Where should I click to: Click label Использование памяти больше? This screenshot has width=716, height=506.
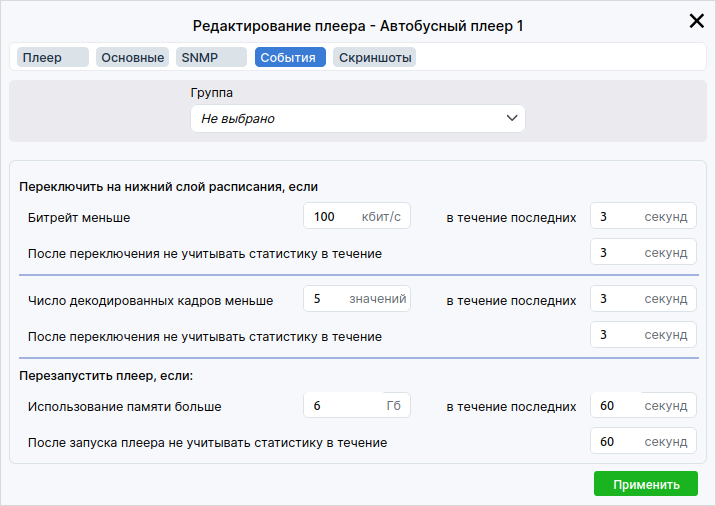124,406
